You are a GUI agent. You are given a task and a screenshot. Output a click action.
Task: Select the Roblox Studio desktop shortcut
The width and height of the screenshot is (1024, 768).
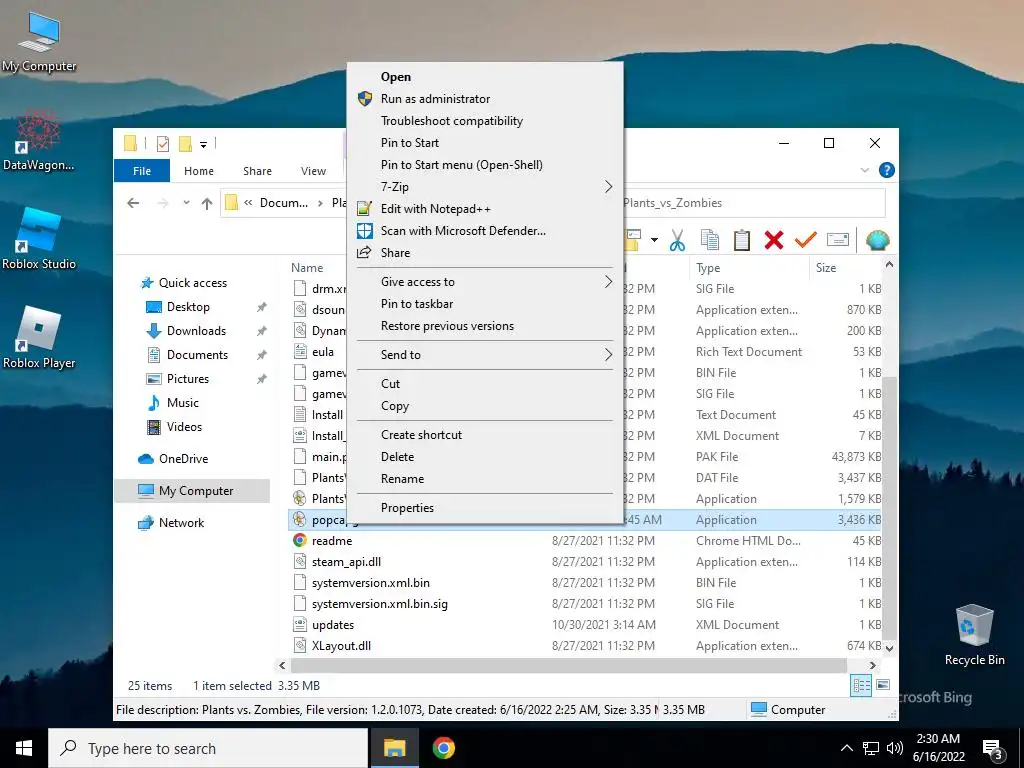(x=39, y=238)
